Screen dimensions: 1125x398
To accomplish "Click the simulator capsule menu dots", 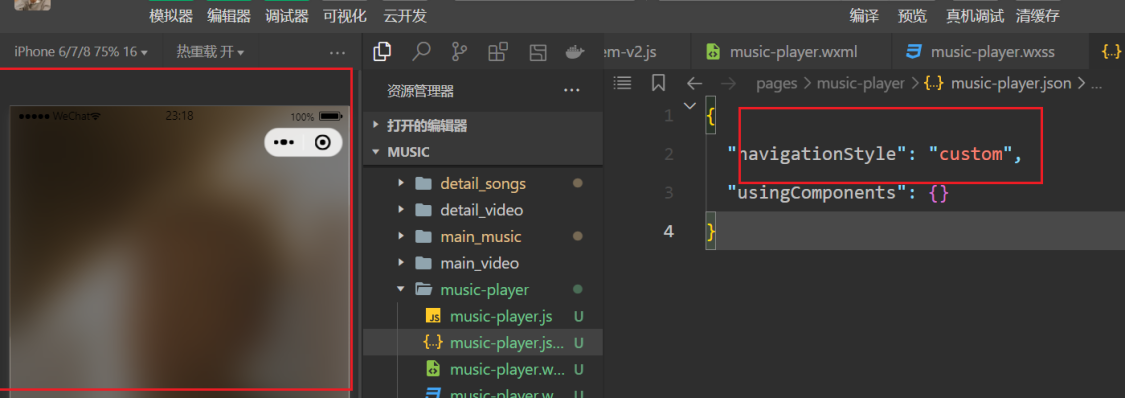I will tap(284, 142).
